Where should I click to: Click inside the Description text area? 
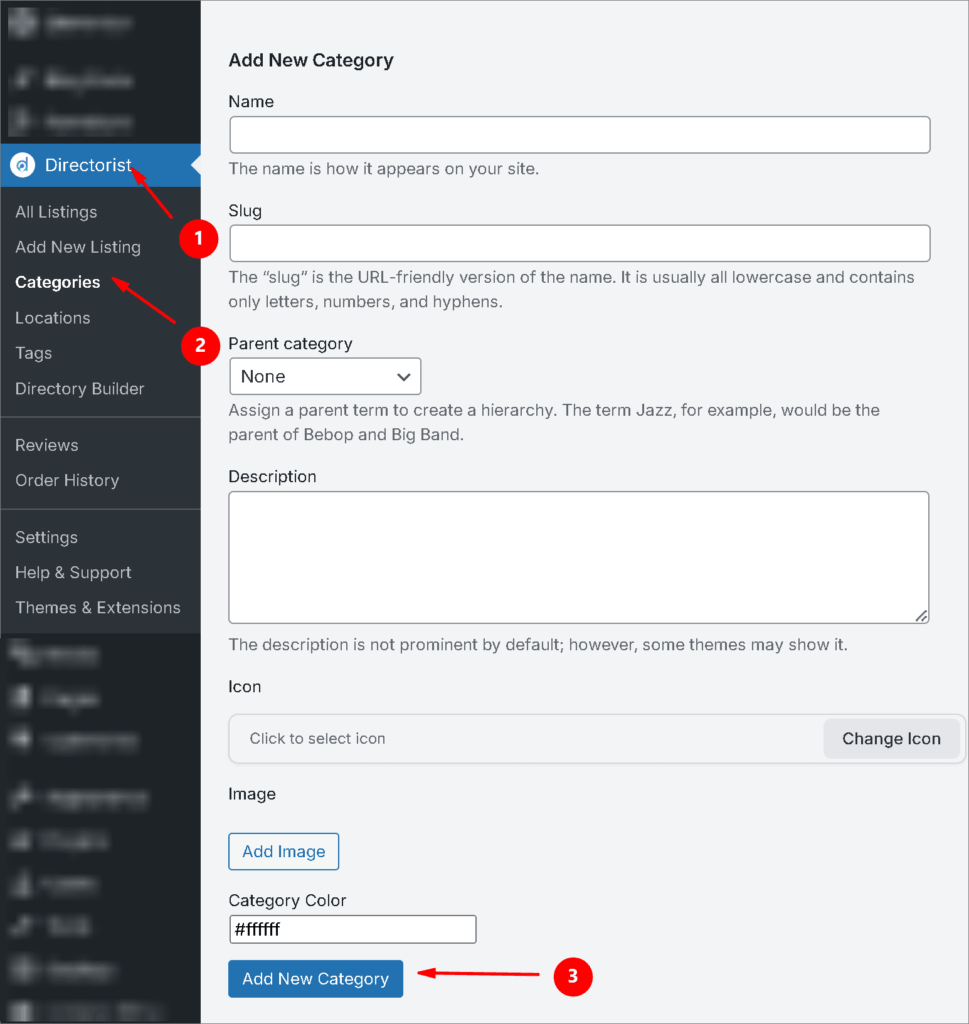pos(578,557)
